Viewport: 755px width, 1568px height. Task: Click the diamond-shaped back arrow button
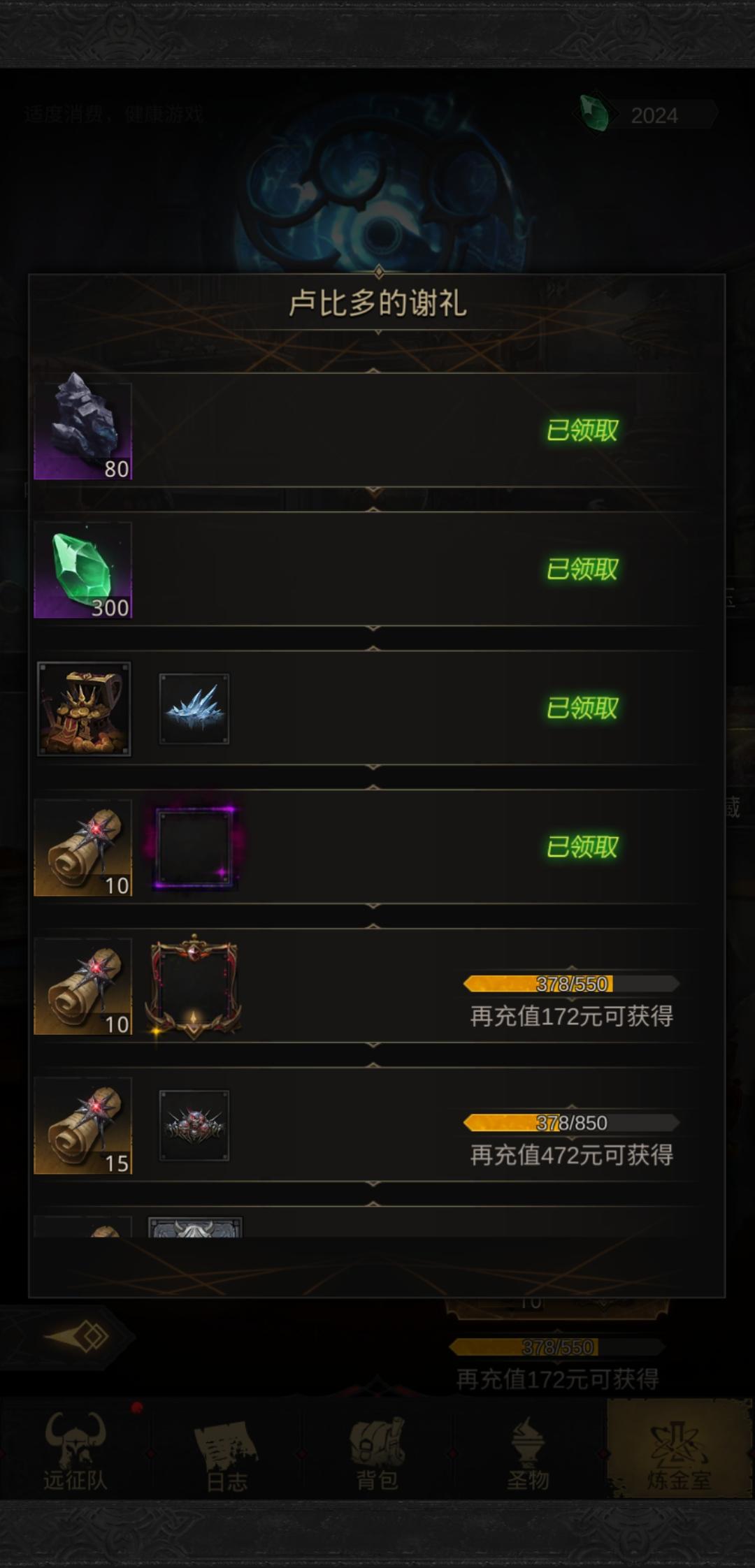pyautogui.click(x=78, y=1337)
